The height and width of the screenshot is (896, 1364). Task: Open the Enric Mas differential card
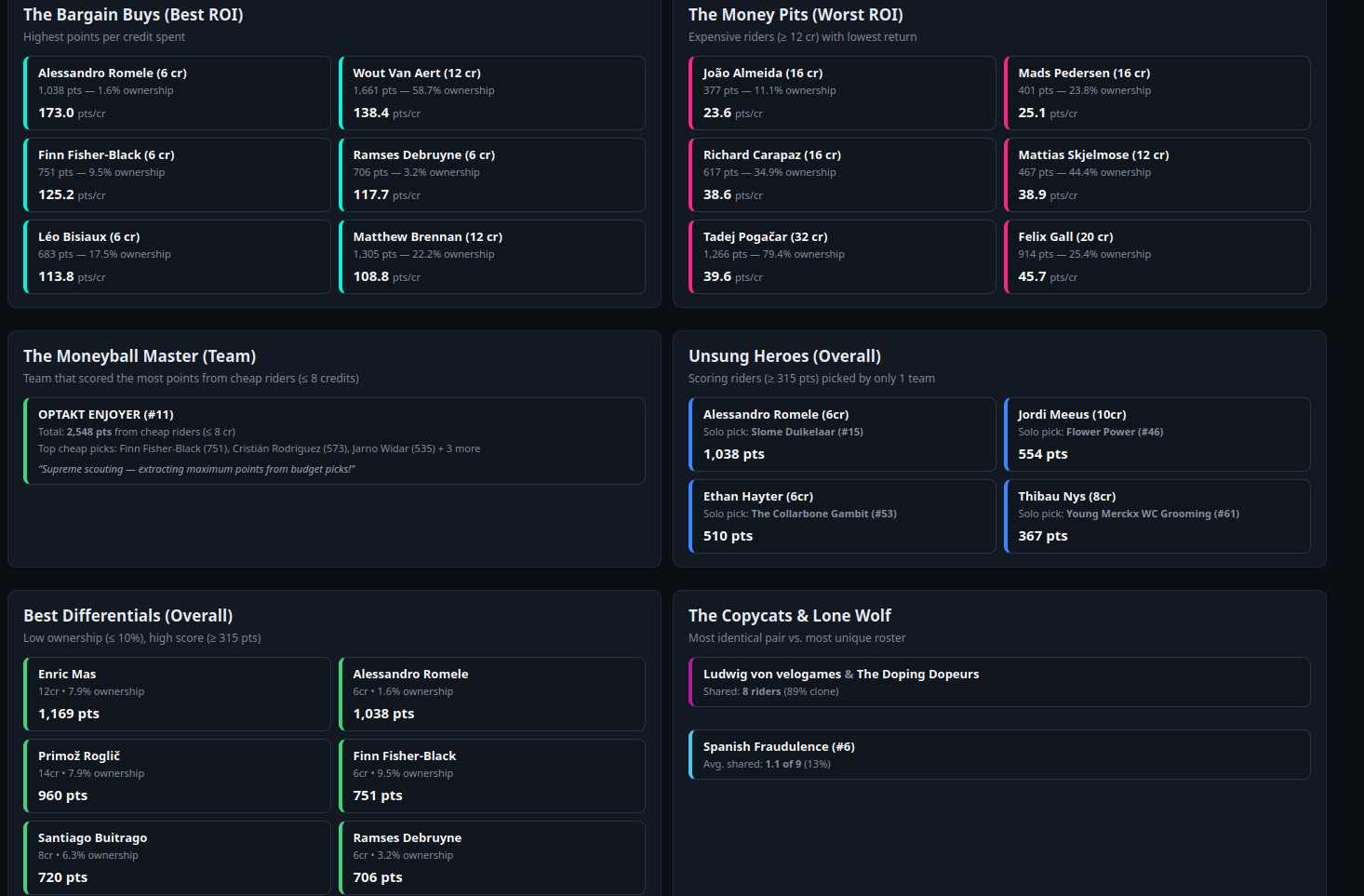[x=177, y=694]
